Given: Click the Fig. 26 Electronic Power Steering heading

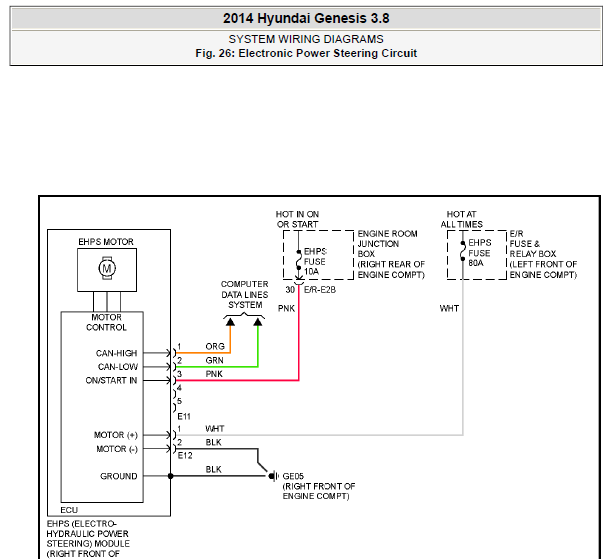Looking at the screenshot, I should pyautogui.click(x=306, y=53).
